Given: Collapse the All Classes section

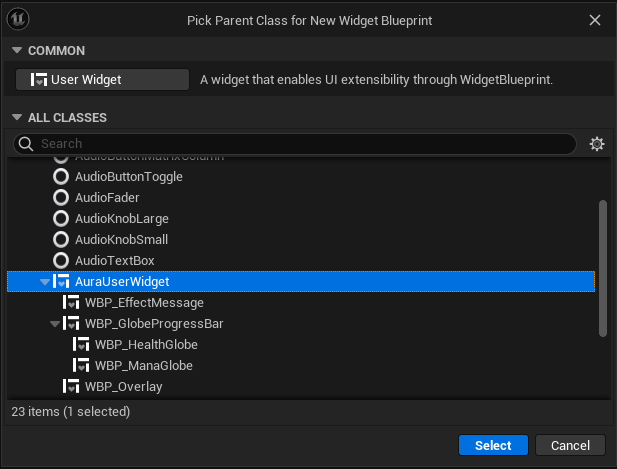Looking at the screenshot, I should click(16, 117).
